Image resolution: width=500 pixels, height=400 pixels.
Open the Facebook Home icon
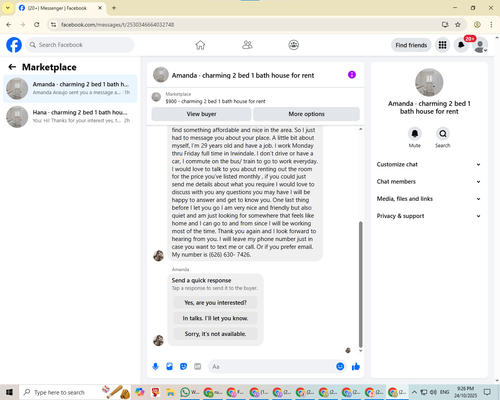pyautogui.click(x=200, y=45)
